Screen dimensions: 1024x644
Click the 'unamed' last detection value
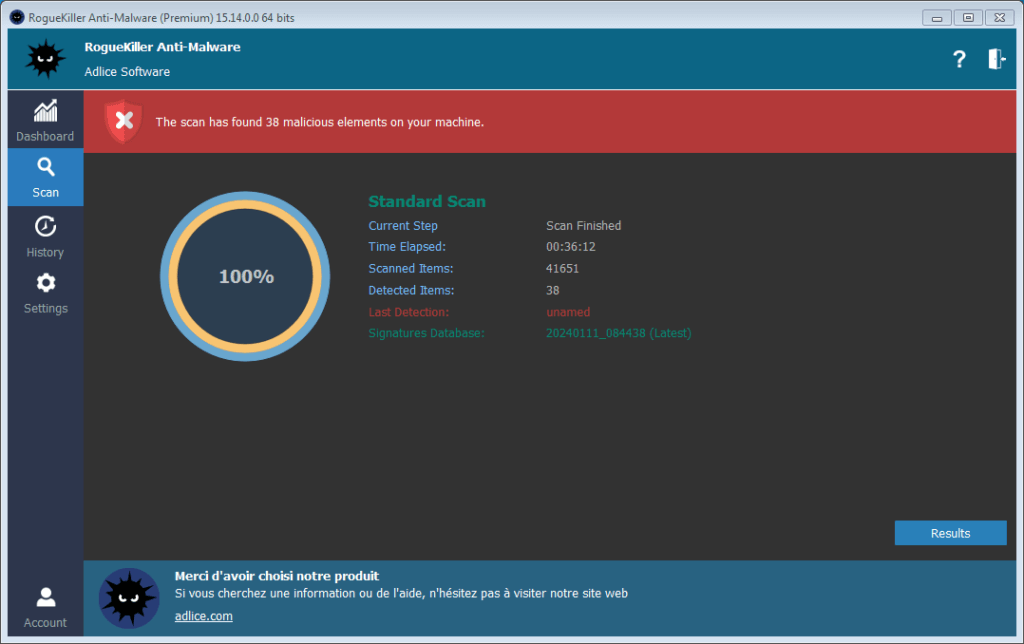click(567, 312)
